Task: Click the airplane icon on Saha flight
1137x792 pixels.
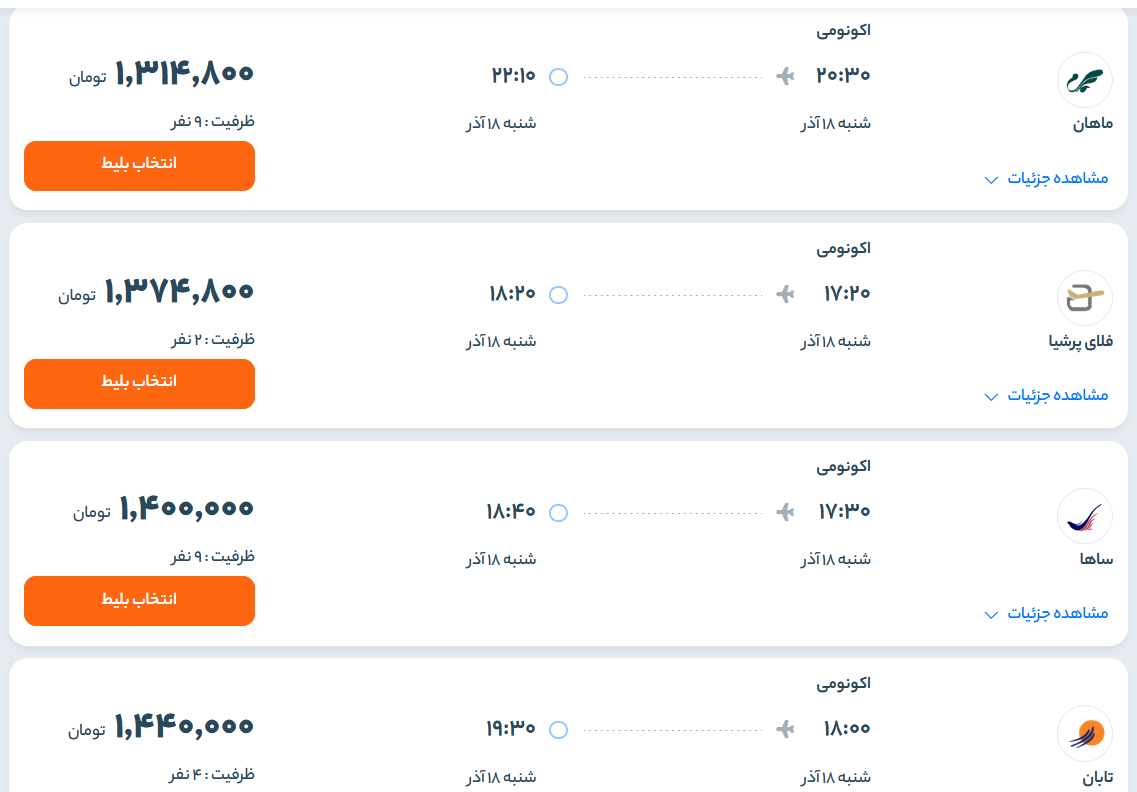Action: pos(785,512)
